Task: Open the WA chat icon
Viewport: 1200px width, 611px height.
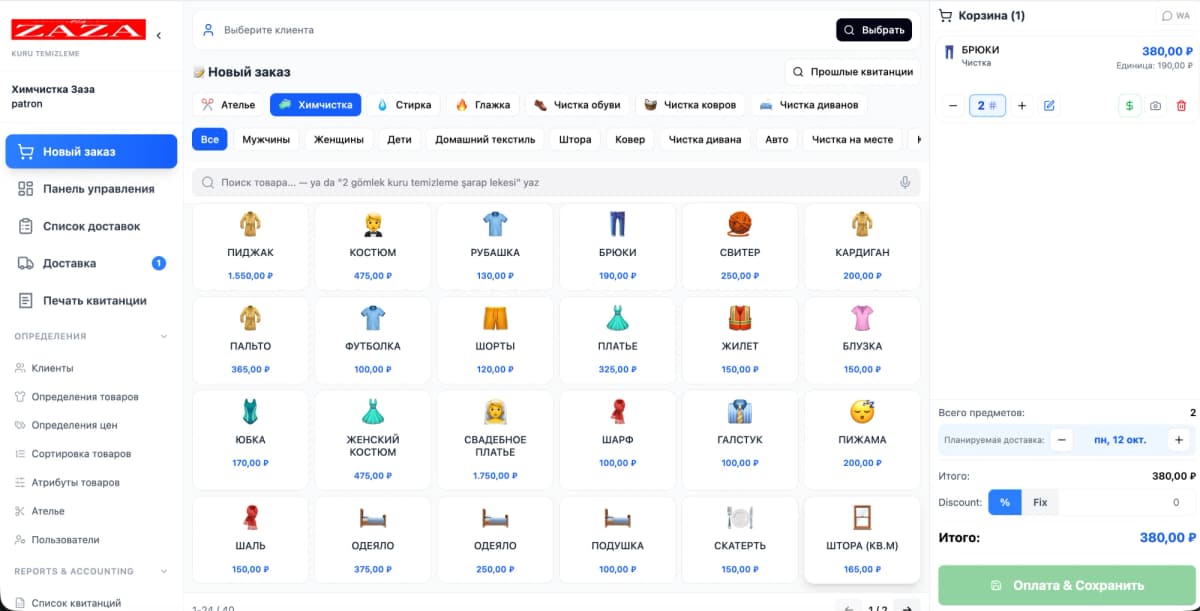Action: click(x=1175, y=16)
